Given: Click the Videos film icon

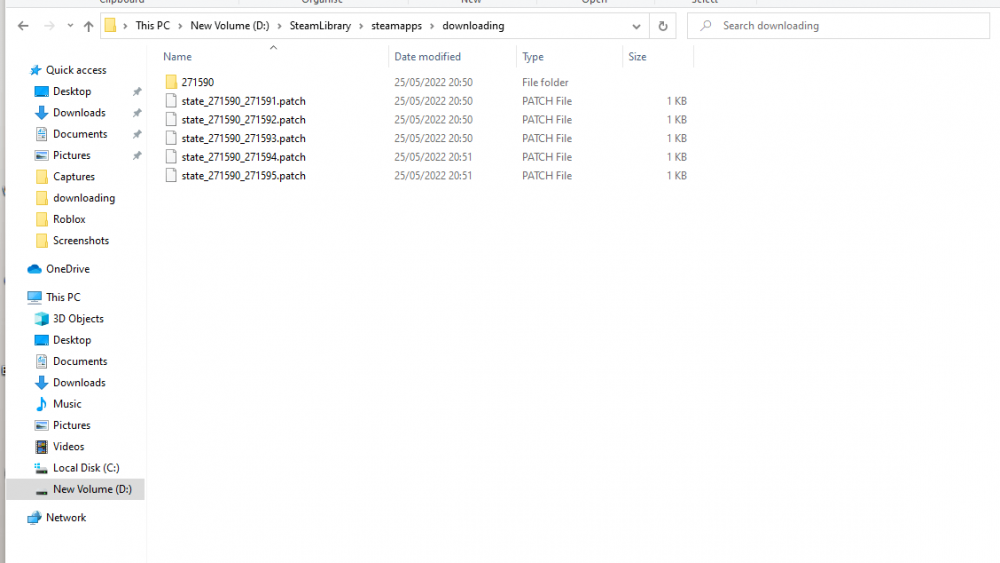Looking at the screenshot, I should click(41, 446).
